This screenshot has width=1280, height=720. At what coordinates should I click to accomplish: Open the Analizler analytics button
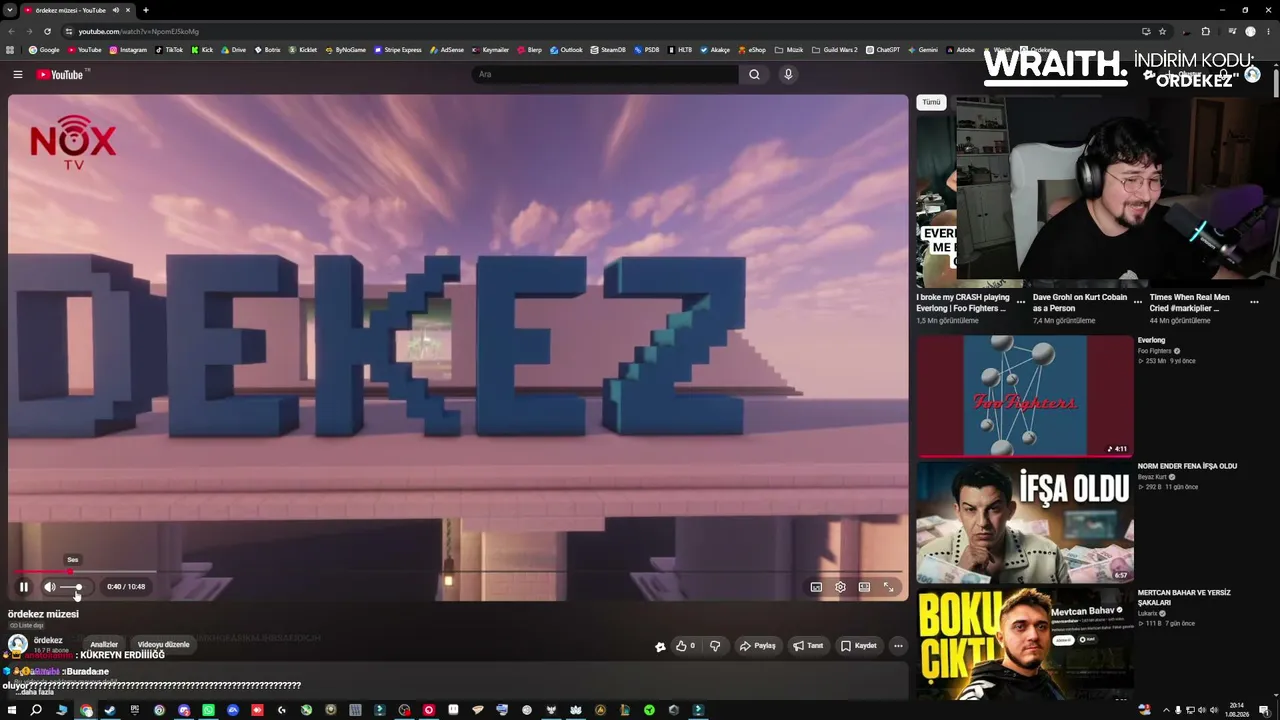104,645
